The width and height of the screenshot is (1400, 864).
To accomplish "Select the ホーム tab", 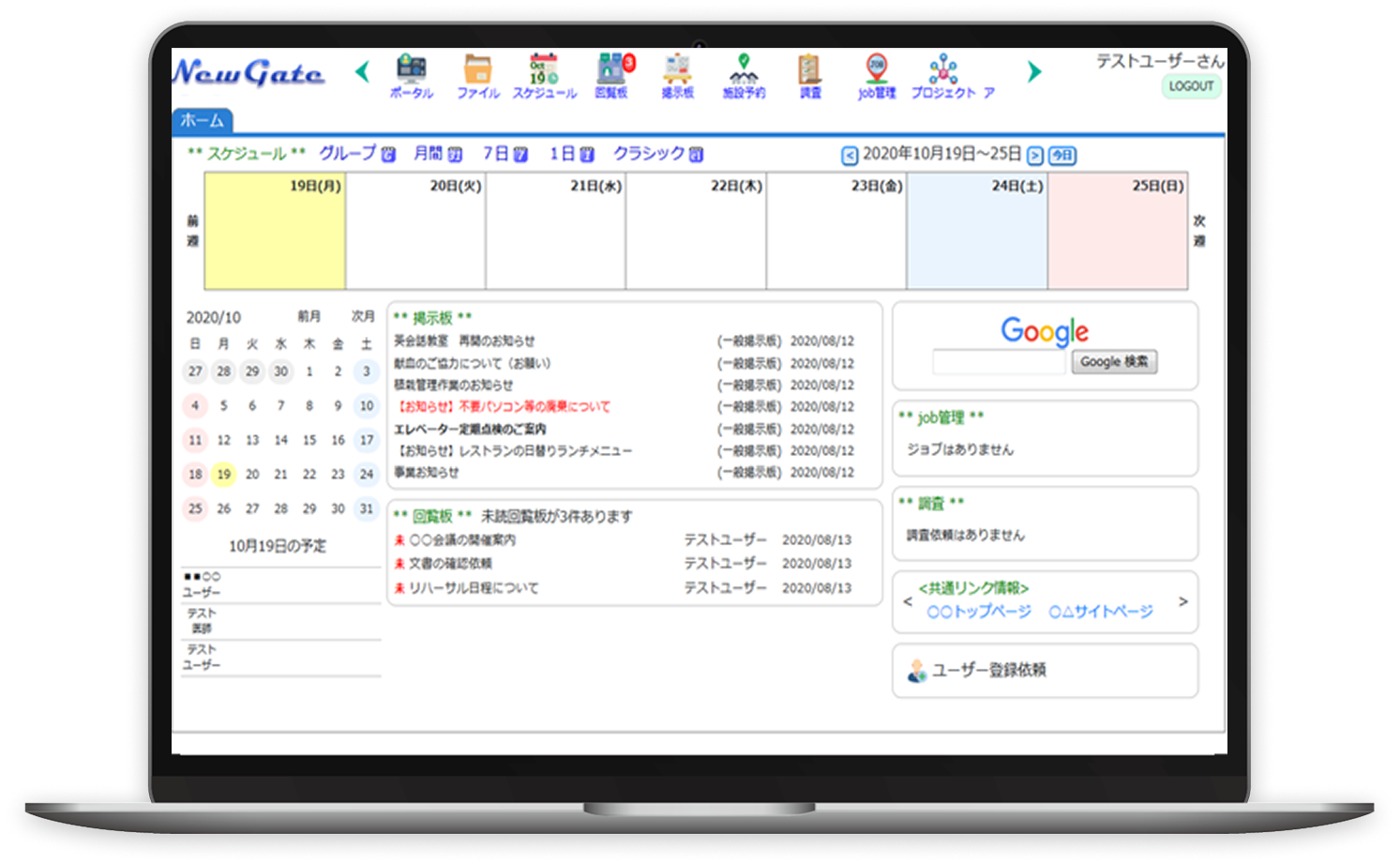I will click(203, 121).
